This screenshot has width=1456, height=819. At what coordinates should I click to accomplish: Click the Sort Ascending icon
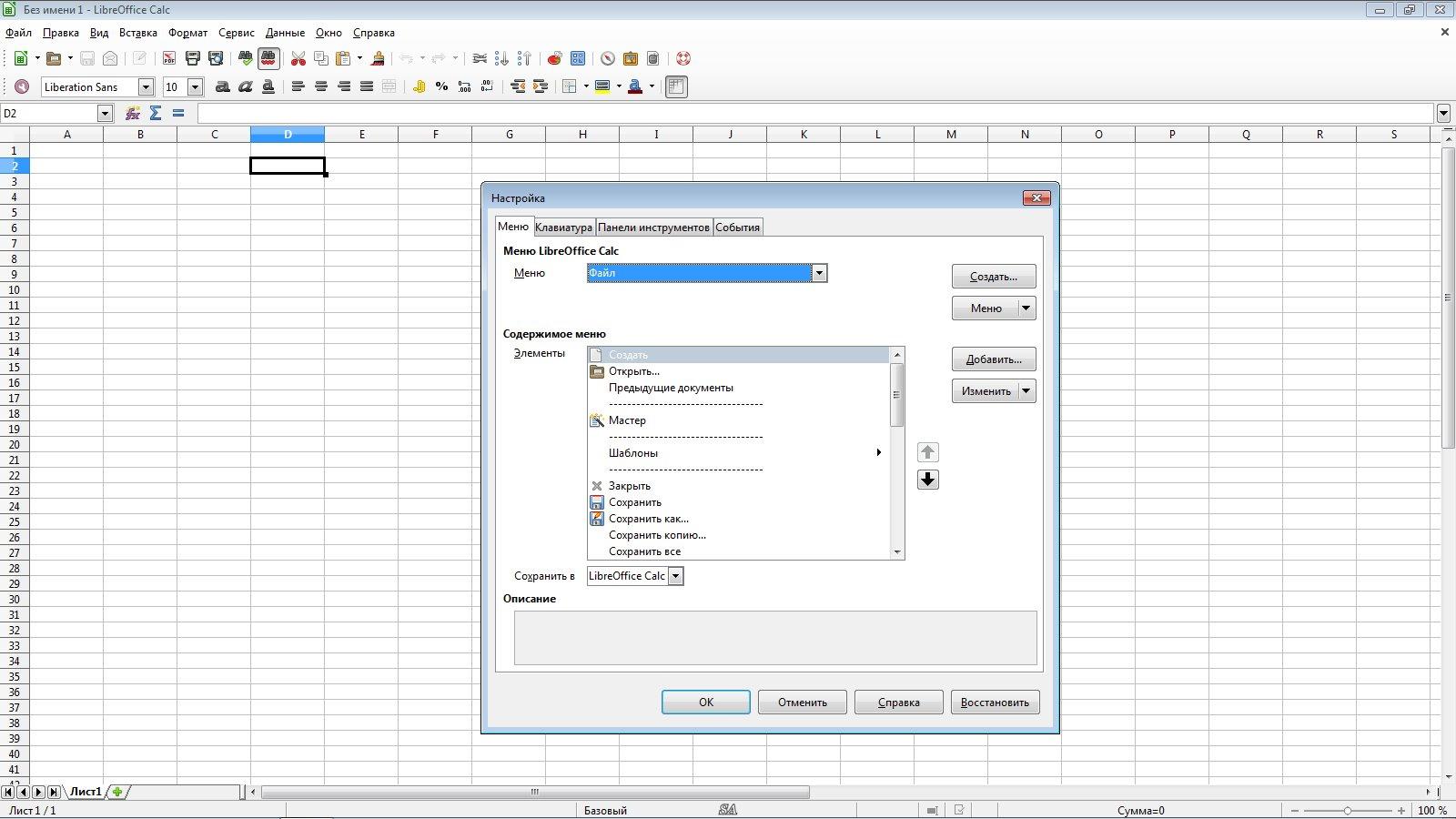(x=501, y=58)
